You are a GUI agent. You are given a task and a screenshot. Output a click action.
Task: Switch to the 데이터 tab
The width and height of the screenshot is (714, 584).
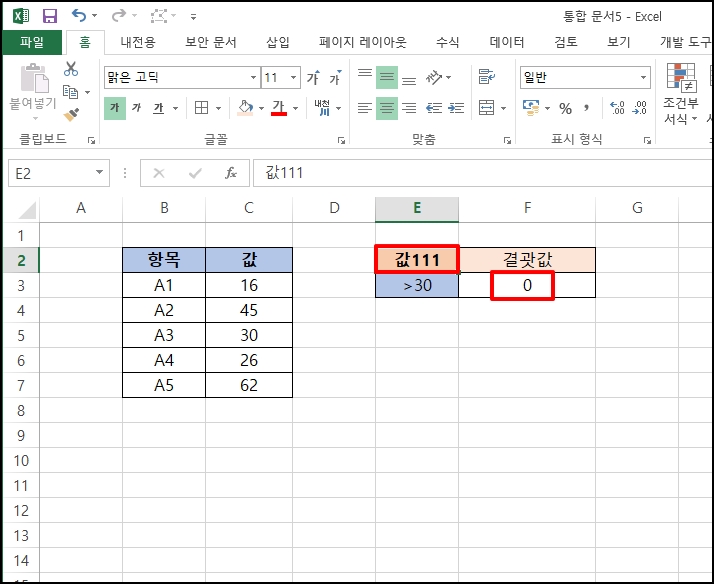pyautogui.click(x=507, y=42)
